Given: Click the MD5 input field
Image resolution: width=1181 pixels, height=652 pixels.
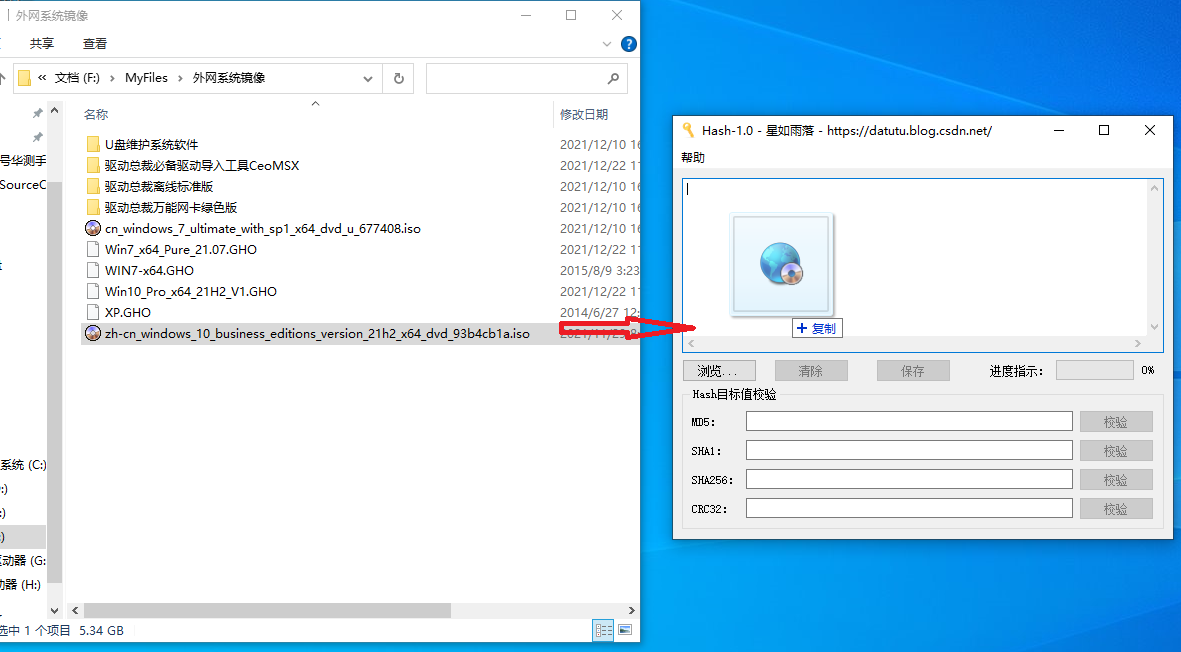Looking at the screenshot, I should pos(909,421).
